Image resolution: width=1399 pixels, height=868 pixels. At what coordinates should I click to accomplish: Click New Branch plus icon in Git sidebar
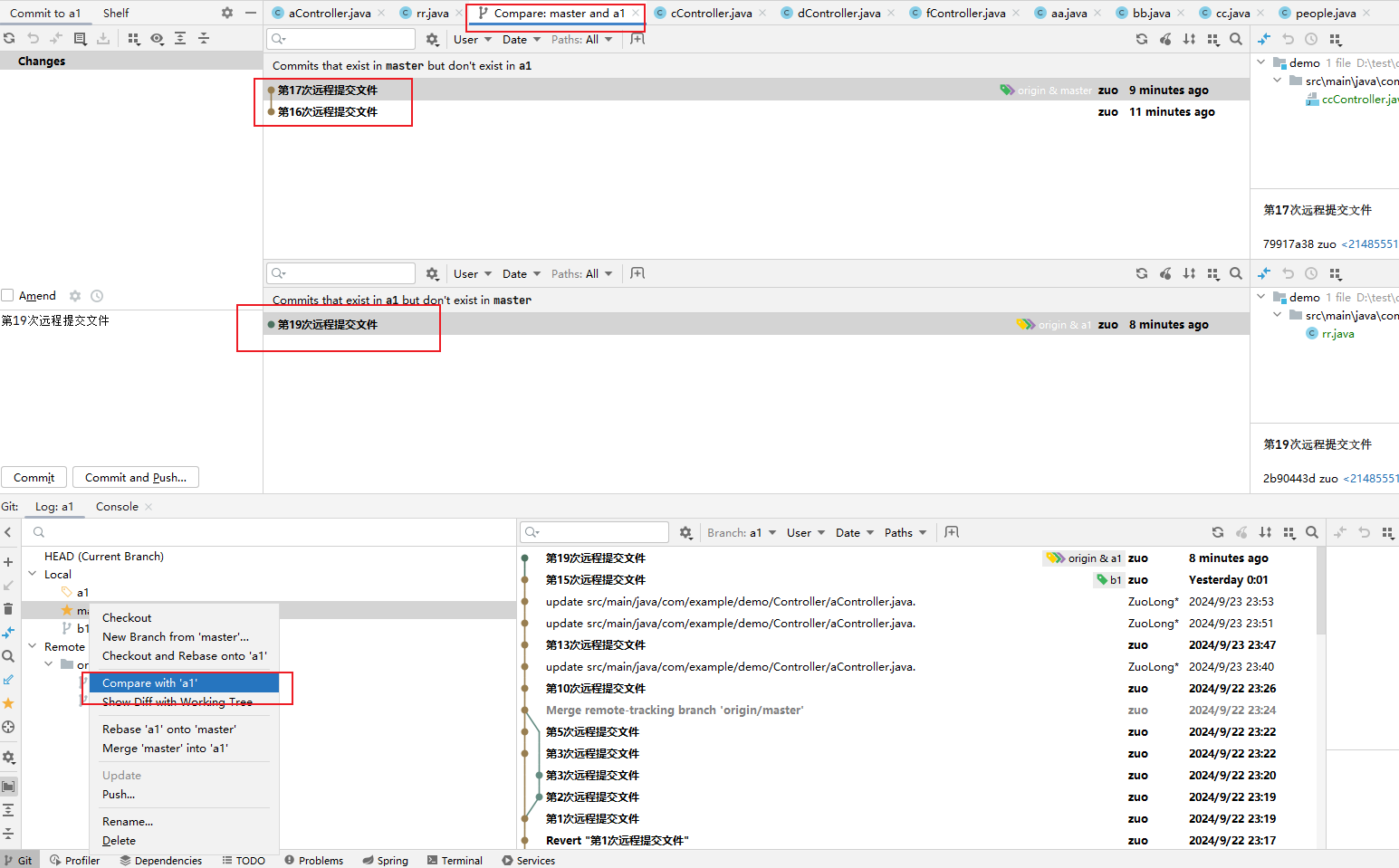coord(8,562)
